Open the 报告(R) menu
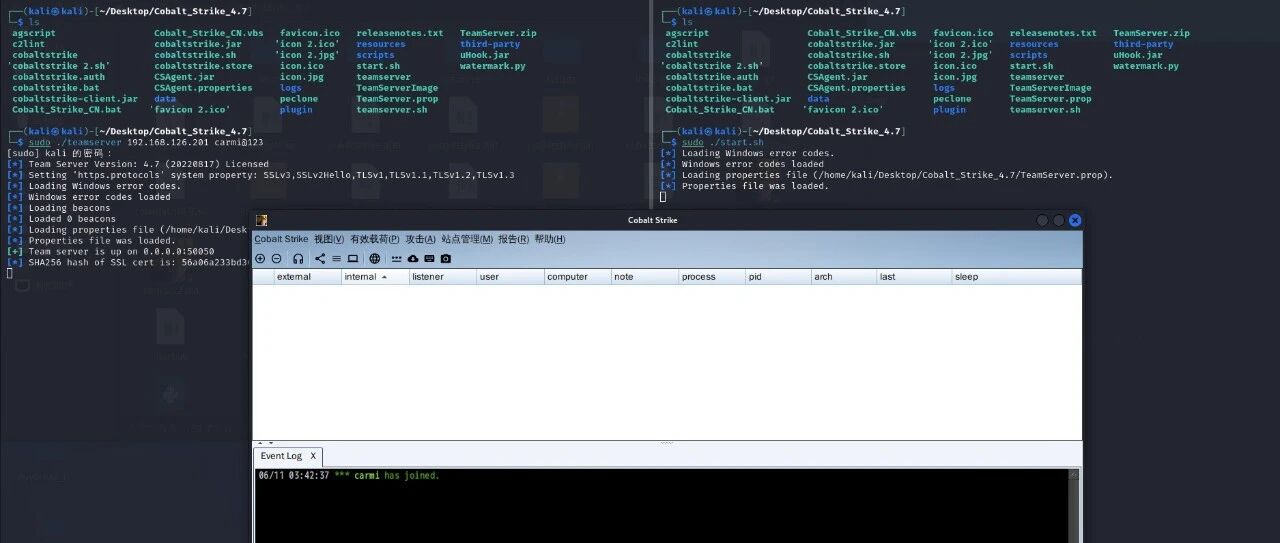 514,239
